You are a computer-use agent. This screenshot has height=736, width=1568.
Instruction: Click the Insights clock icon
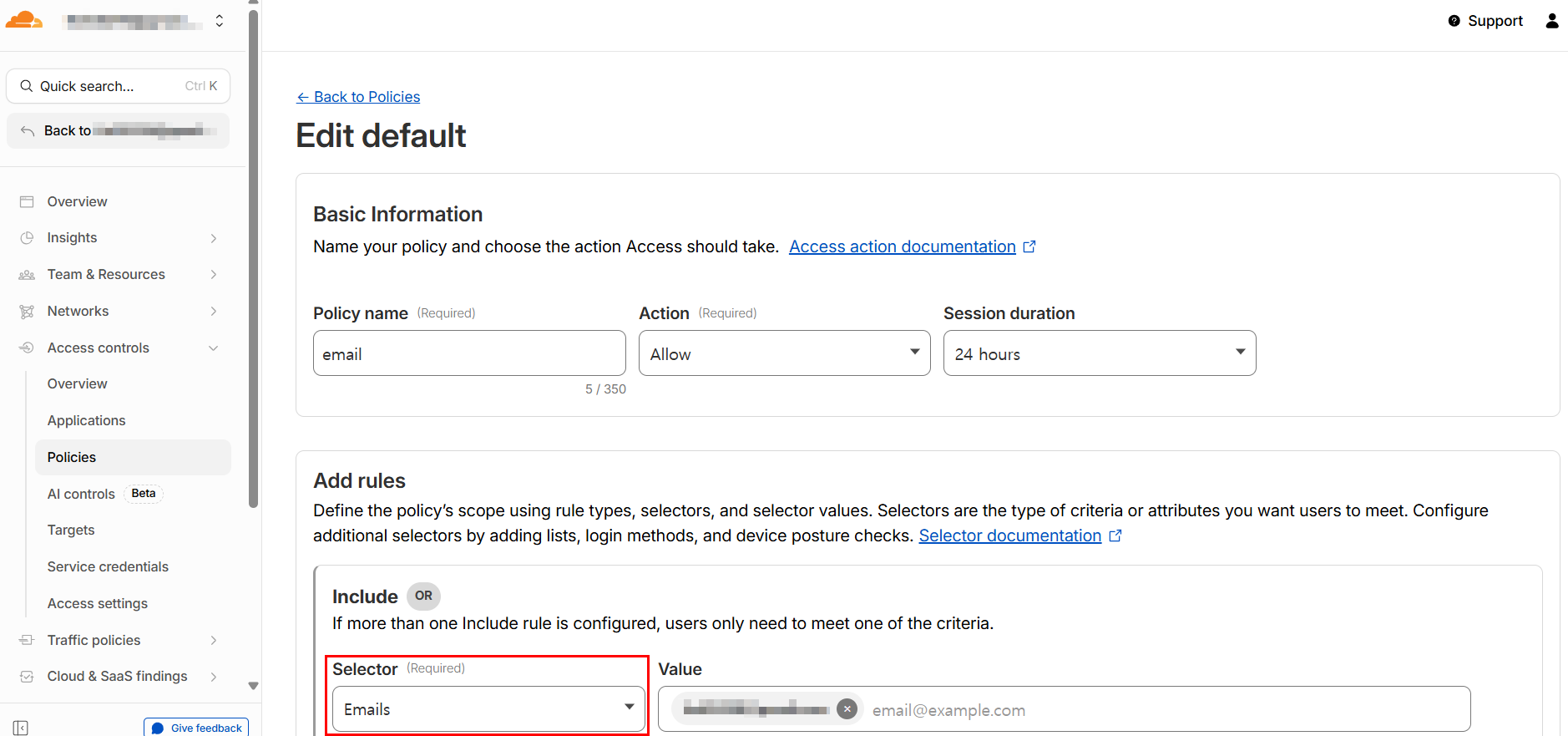(x=27, y=238)
